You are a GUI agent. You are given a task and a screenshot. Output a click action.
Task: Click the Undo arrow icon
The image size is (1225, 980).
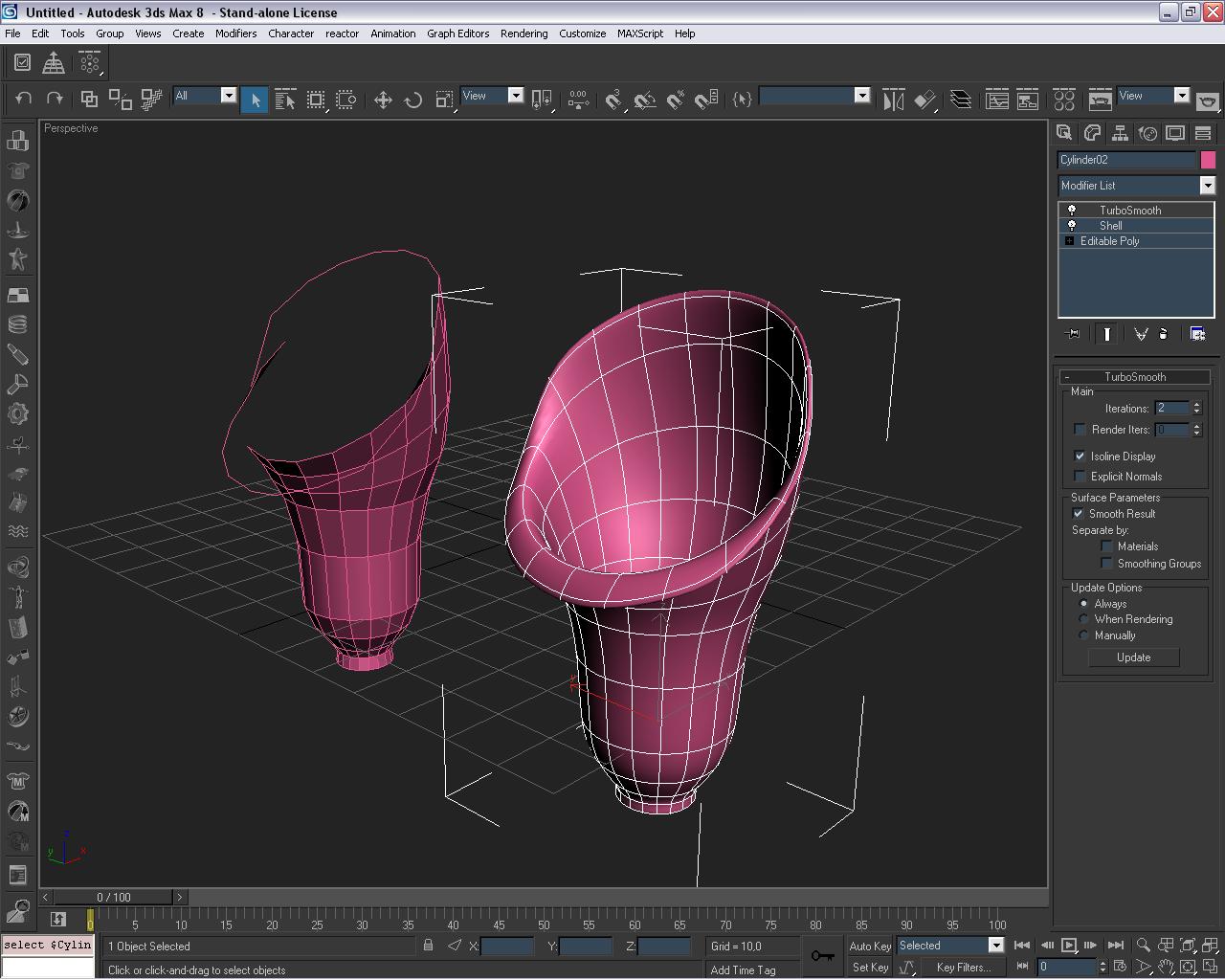pyautogui.click(x=24, y=99)
